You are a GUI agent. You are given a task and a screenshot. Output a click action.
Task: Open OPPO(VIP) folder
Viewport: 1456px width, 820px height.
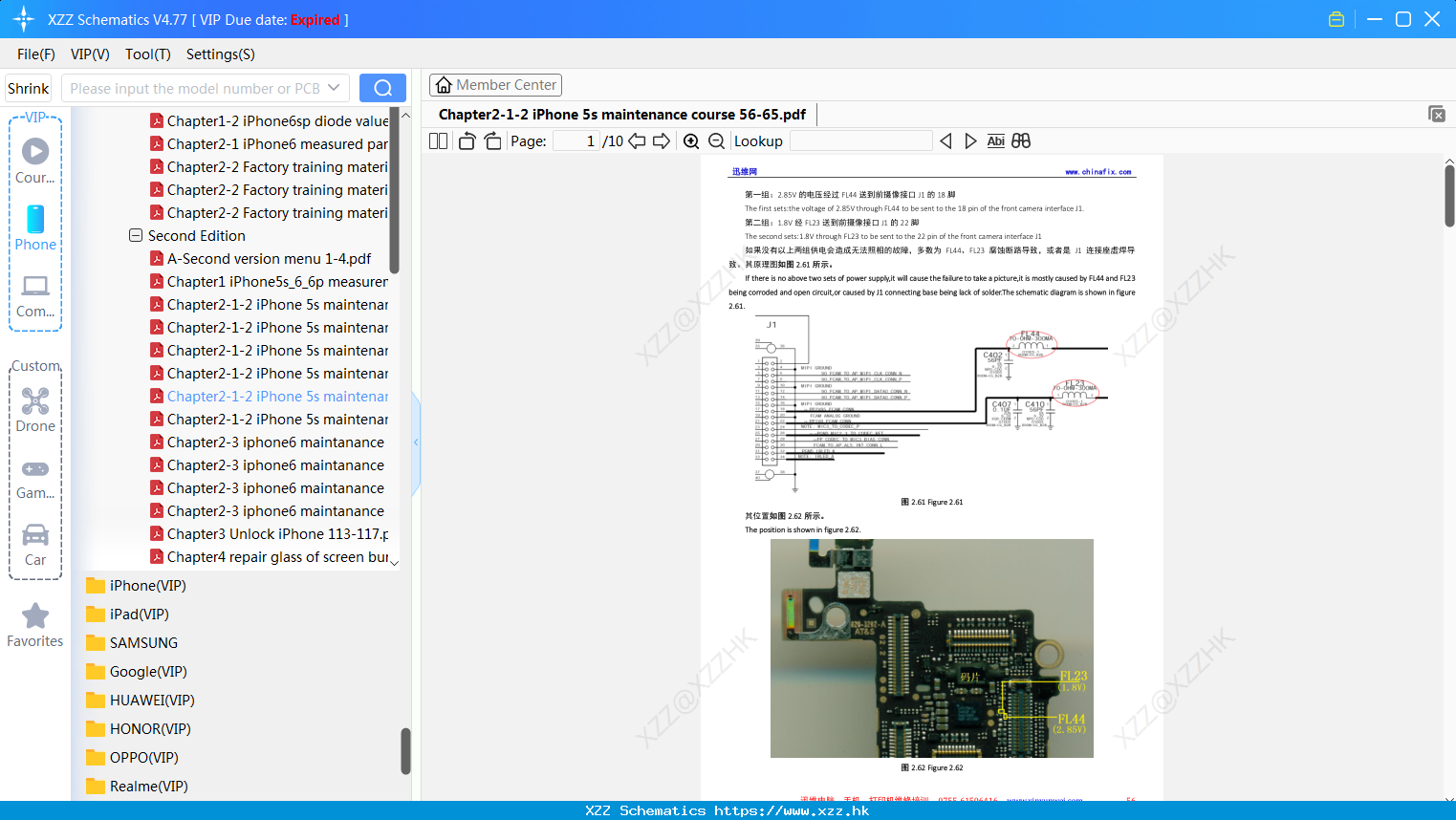pos(132,757)
